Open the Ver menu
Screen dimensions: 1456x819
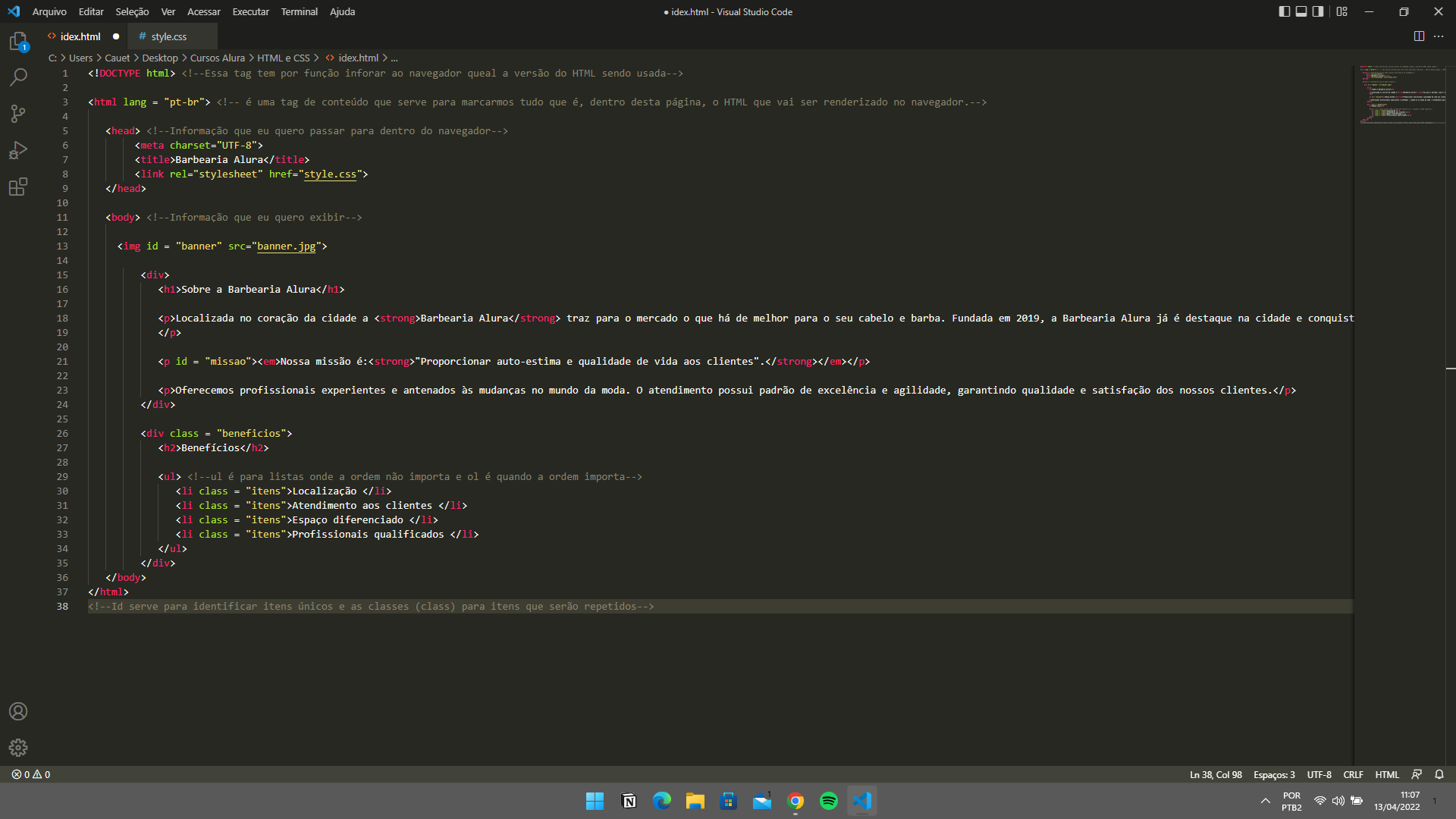coord(168,11)
